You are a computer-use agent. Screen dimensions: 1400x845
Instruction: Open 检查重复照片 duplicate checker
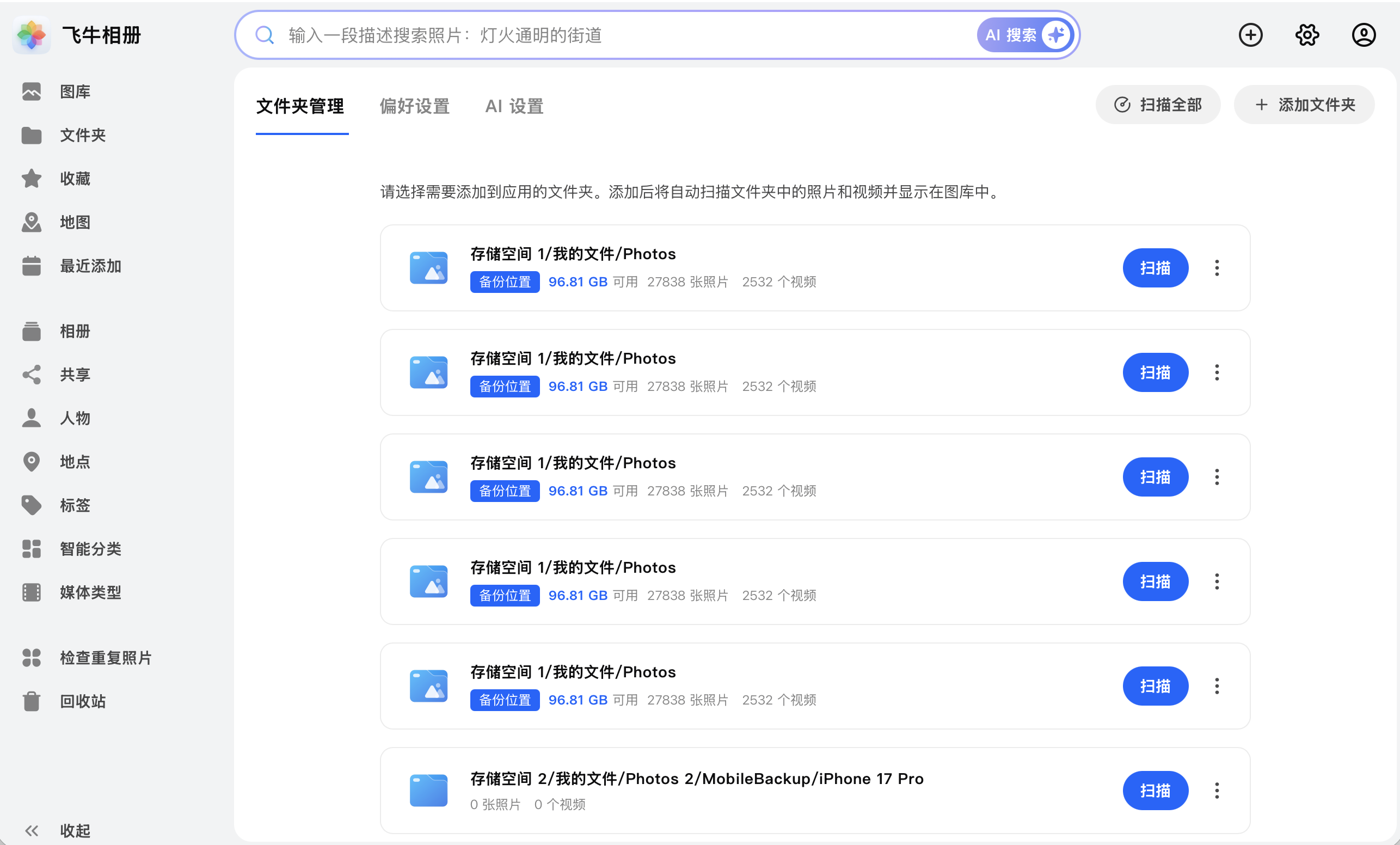pyautogui.click(x=105, y=658)
